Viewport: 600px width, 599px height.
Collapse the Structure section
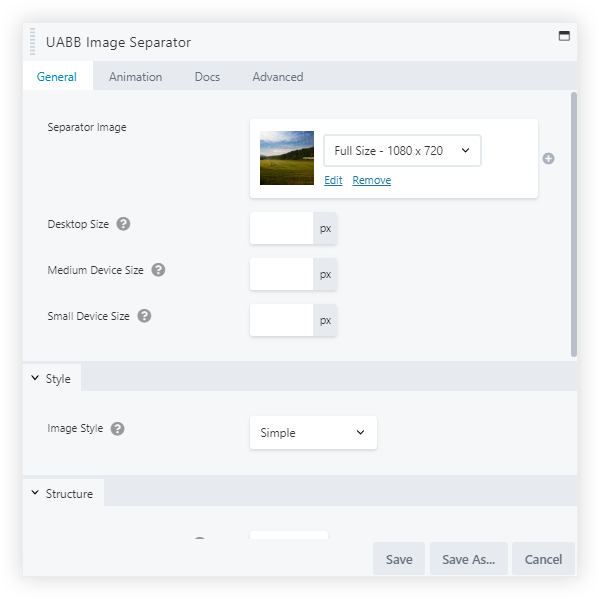tap(62, 493)
